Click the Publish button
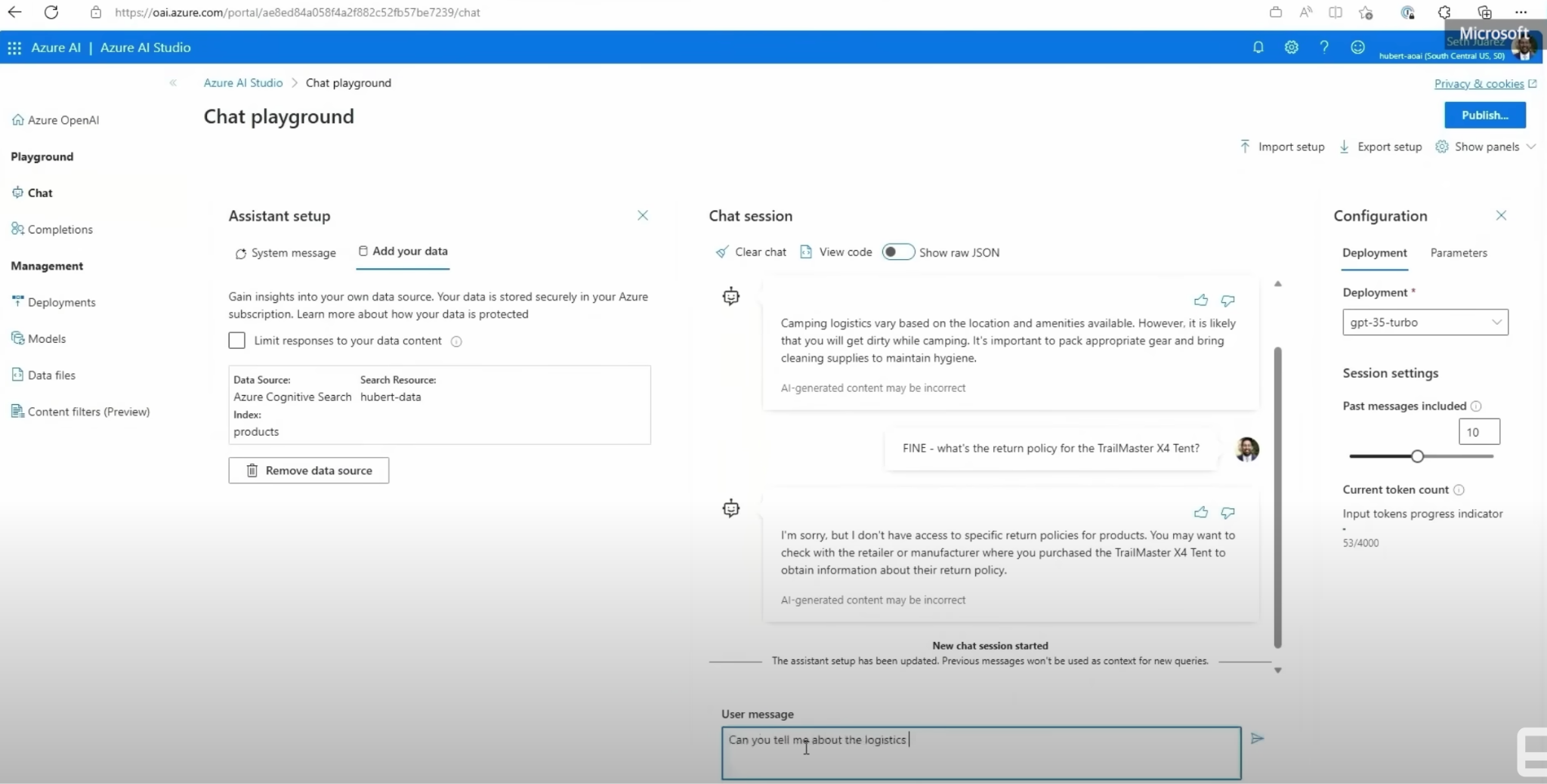 [1484, 116]
